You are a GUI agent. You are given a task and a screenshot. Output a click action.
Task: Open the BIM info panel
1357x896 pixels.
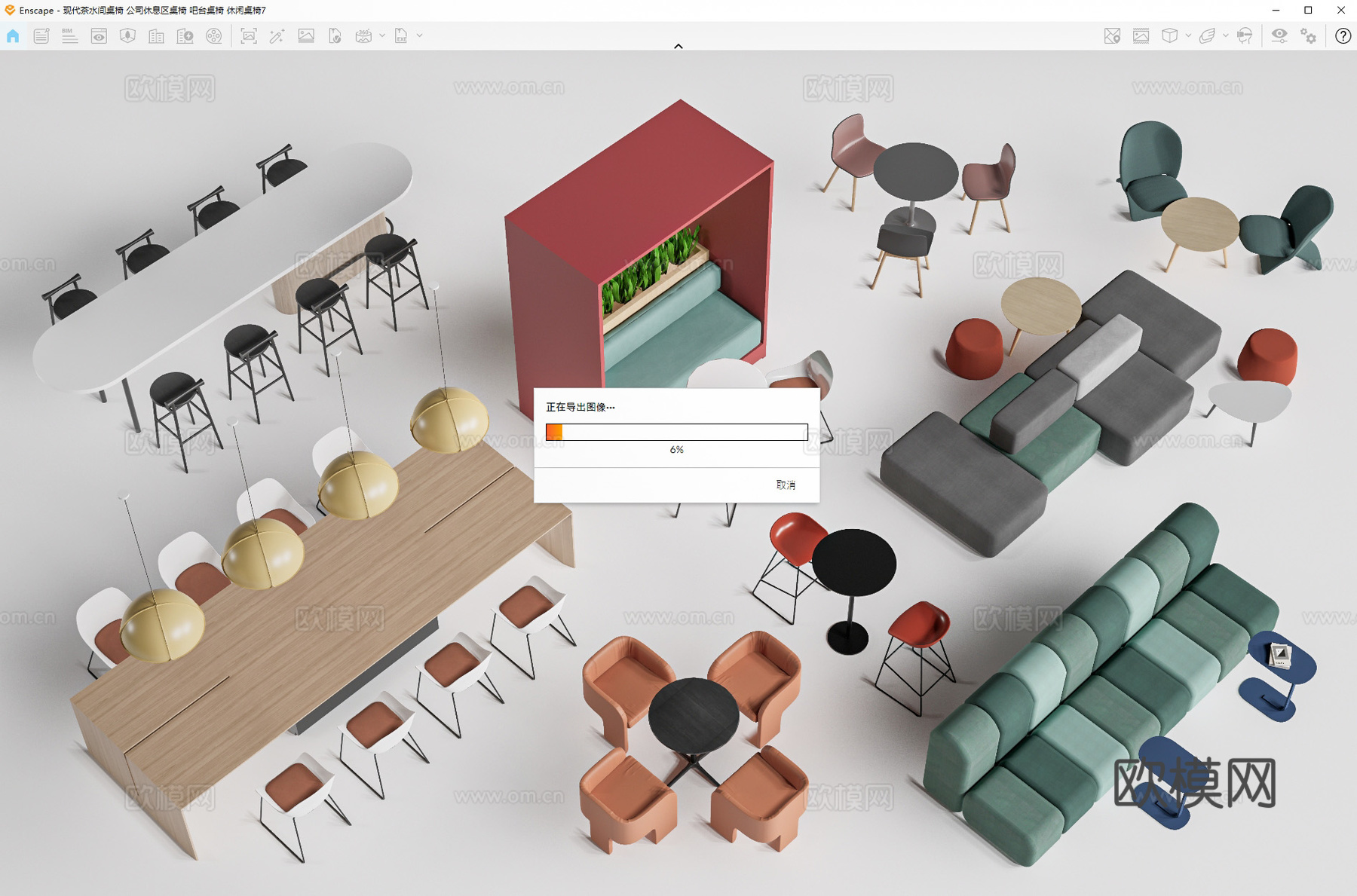pyautogui.click(x=70, y=36)
